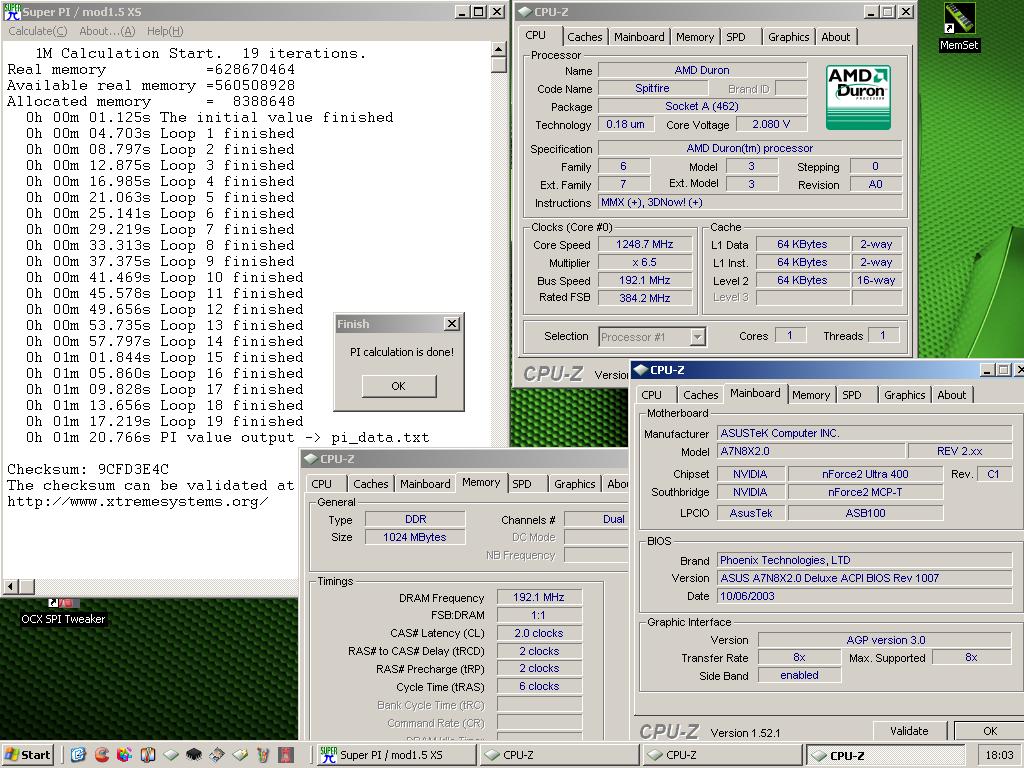Open the colorful pencil-cup quick launch icon
This screenshot has width=1024, height=768.
click(263, 755)
